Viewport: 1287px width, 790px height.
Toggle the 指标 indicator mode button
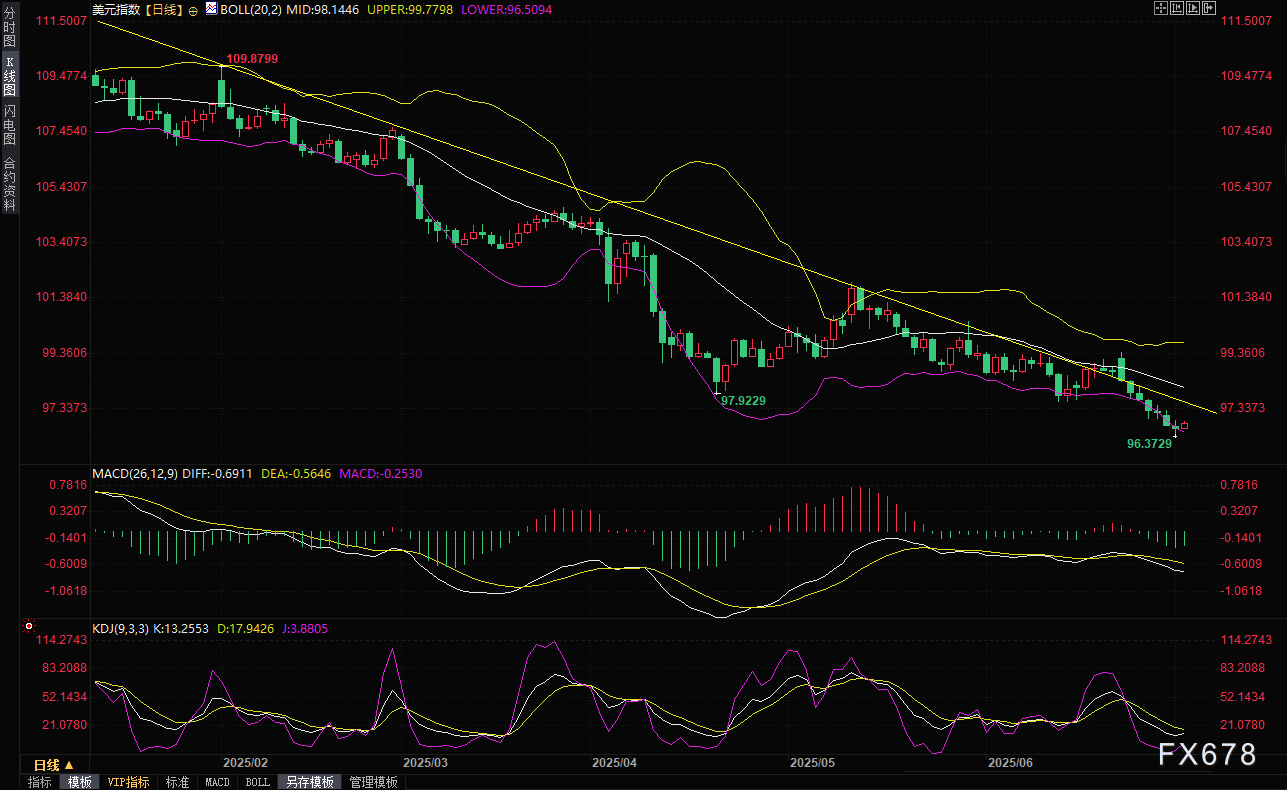coord(40,782)
